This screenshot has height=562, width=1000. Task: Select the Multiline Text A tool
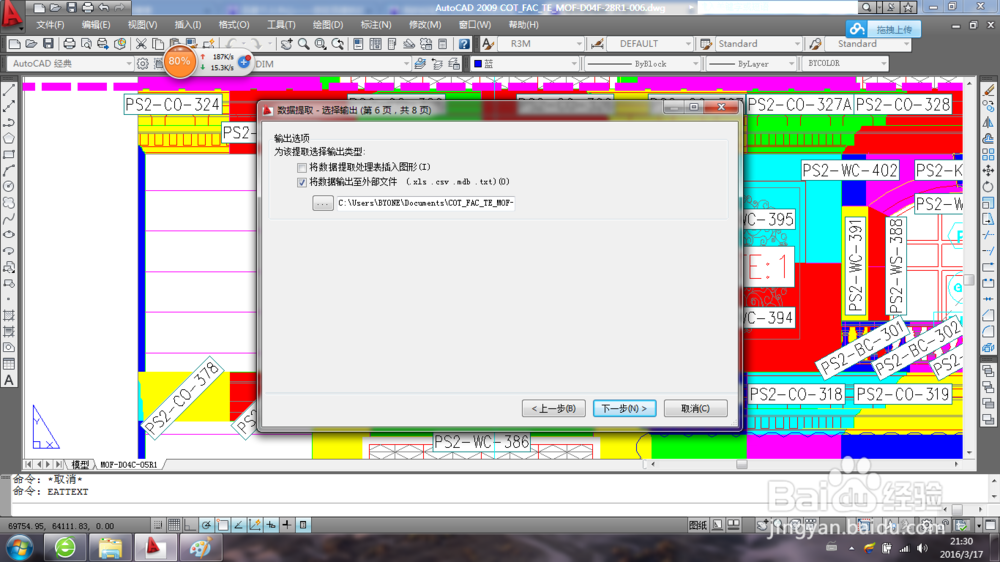click(x=9, y=380)
